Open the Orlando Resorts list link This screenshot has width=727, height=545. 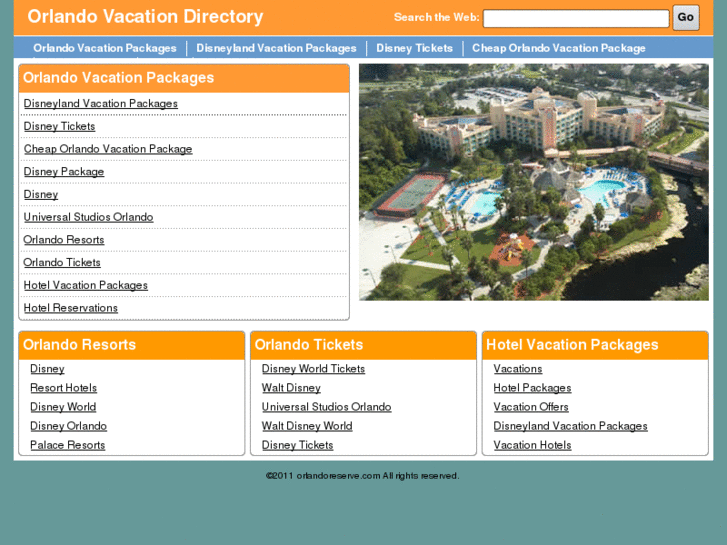pyautogui.click(x=64, y=240)
